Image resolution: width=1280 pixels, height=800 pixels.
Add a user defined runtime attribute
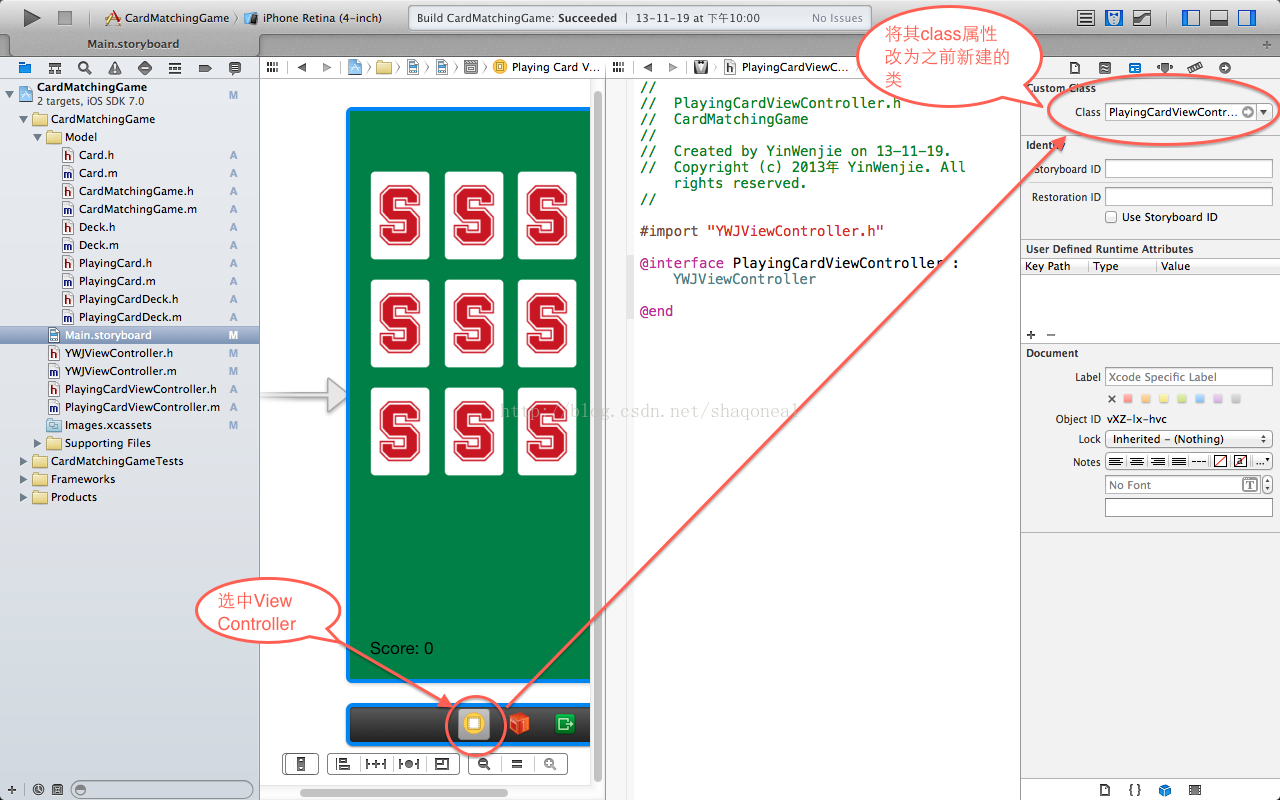pos(1031,334)
